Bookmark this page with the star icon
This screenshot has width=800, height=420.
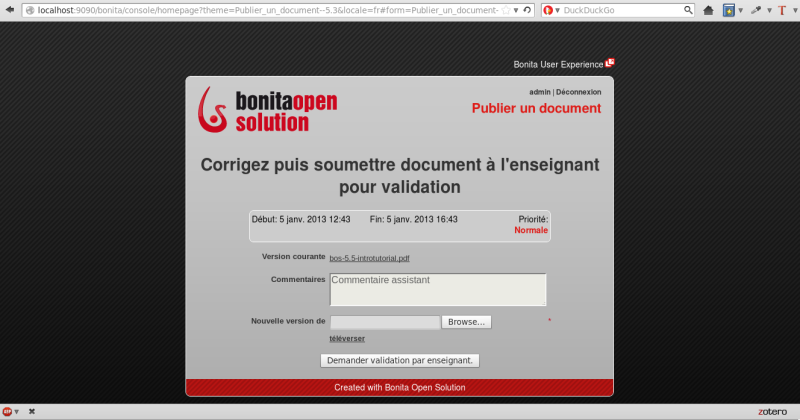506,10
